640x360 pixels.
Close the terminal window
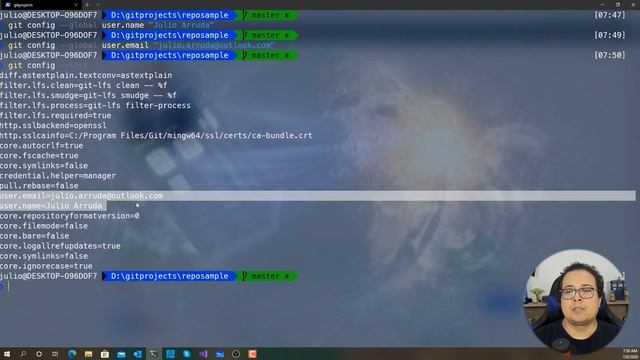[633, 4]
